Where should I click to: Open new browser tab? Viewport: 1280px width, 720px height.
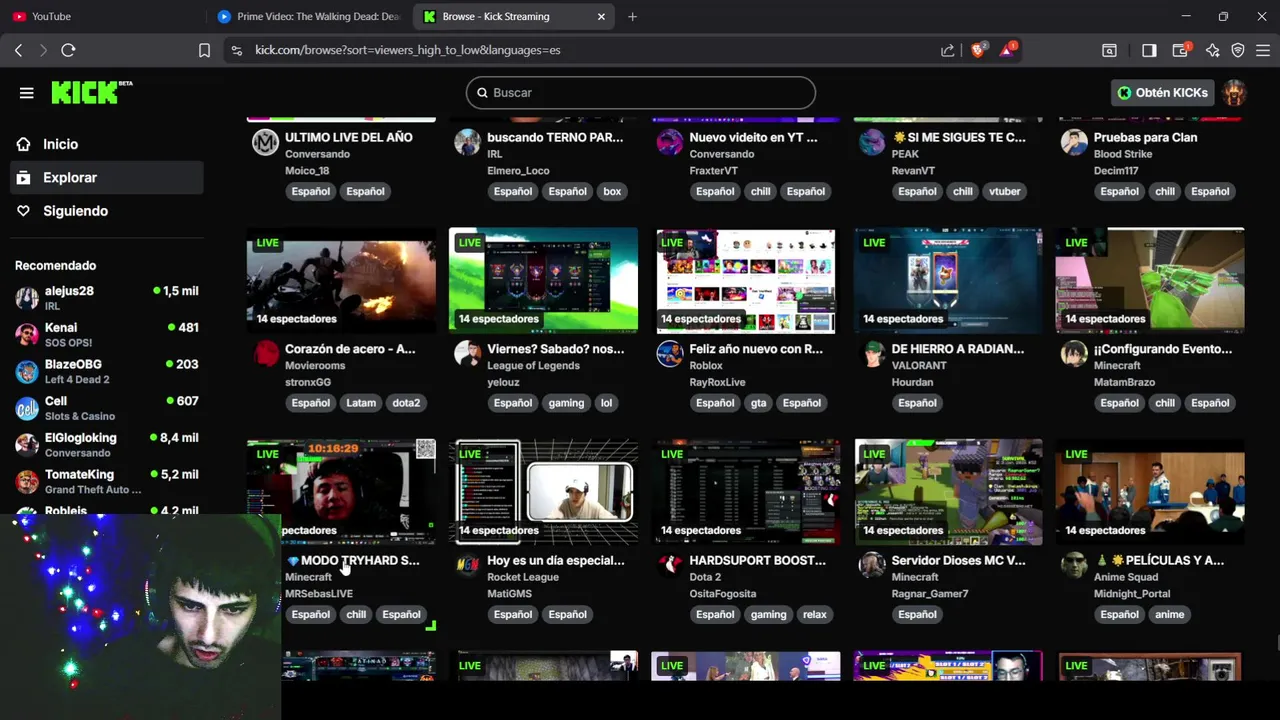pyautogui.click(x=632, y=16)
